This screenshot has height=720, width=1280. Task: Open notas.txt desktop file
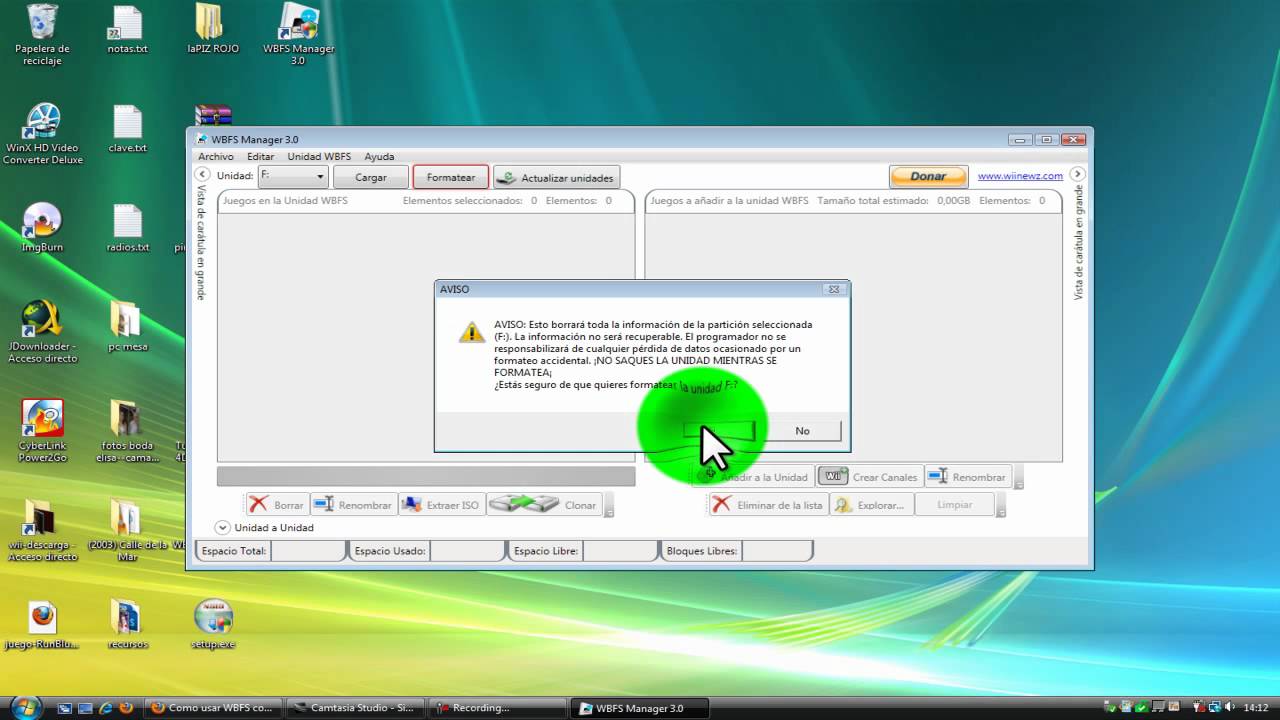[127, 30]
